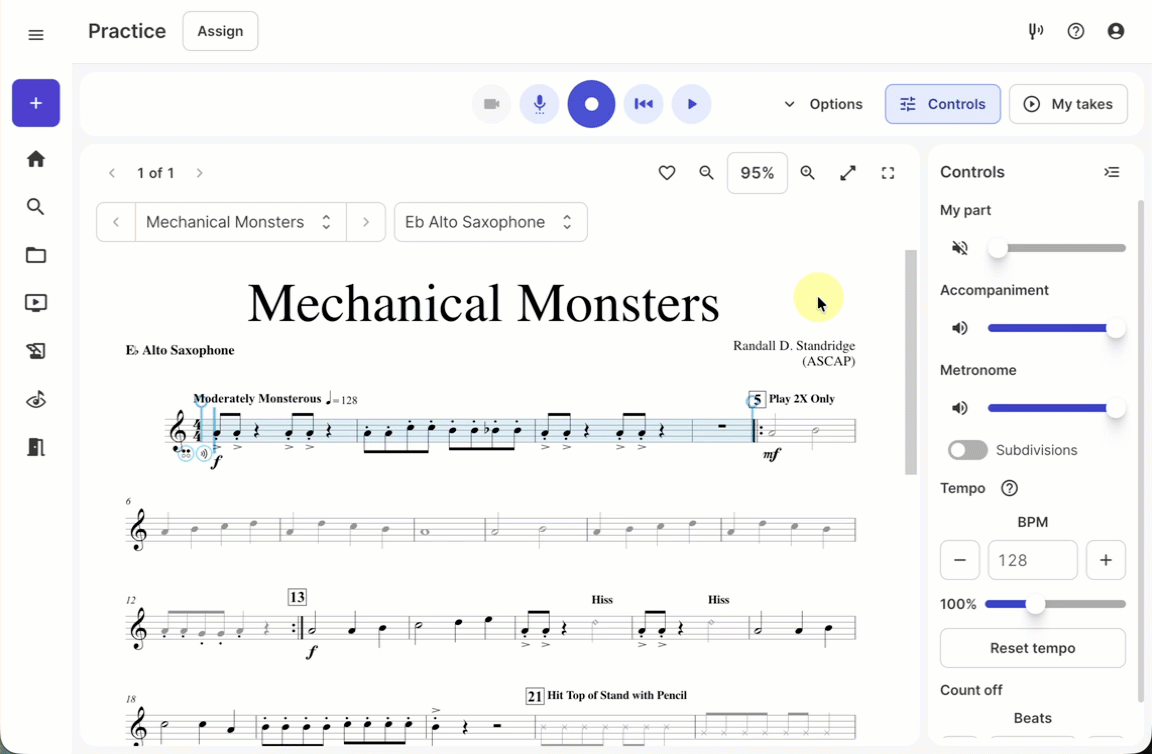
Task: Go to previous page arrow
Action: (112, 173)
